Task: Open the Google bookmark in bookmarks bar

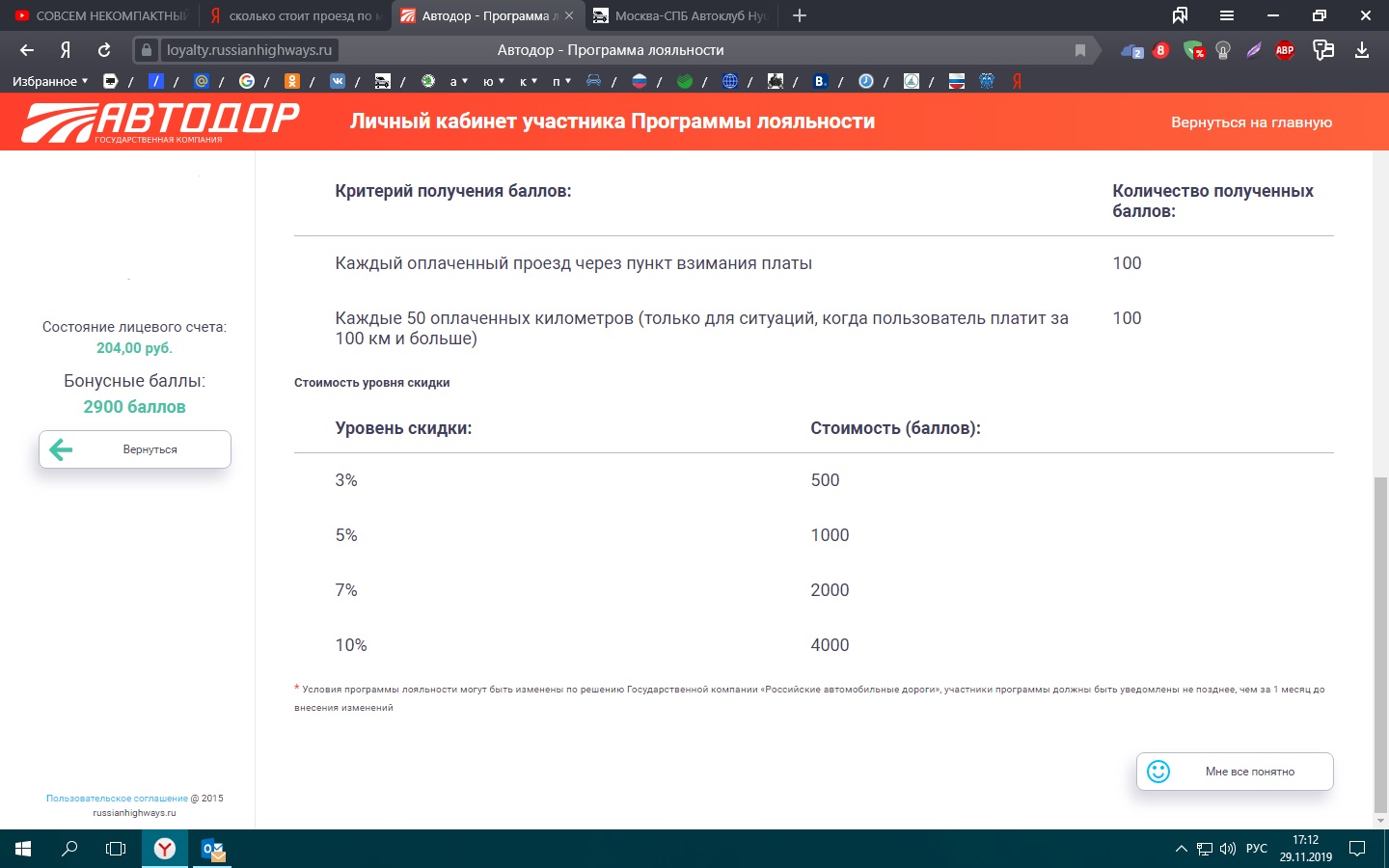Action: [247, 81]
